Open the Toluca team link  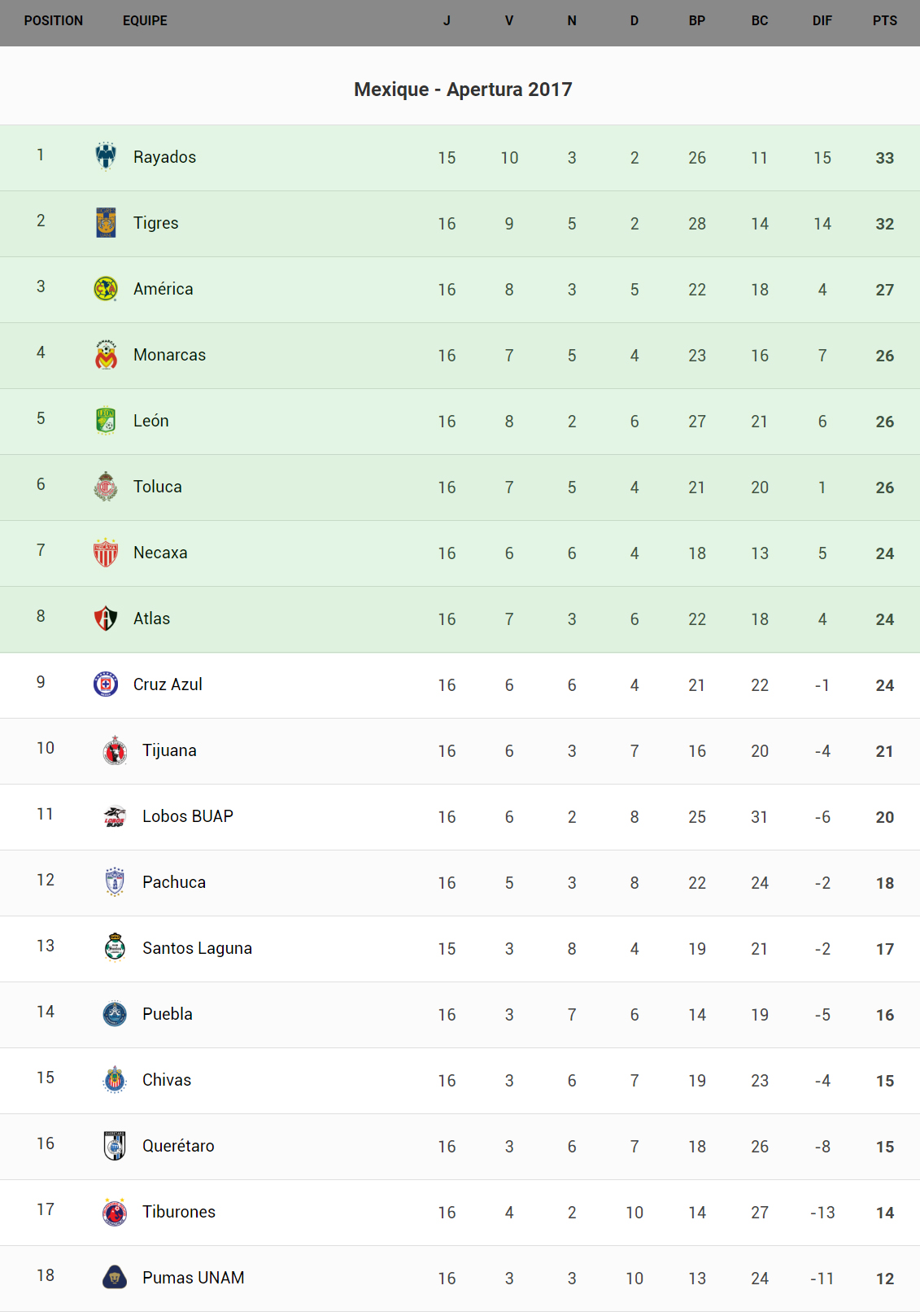[x=158, y=487]
